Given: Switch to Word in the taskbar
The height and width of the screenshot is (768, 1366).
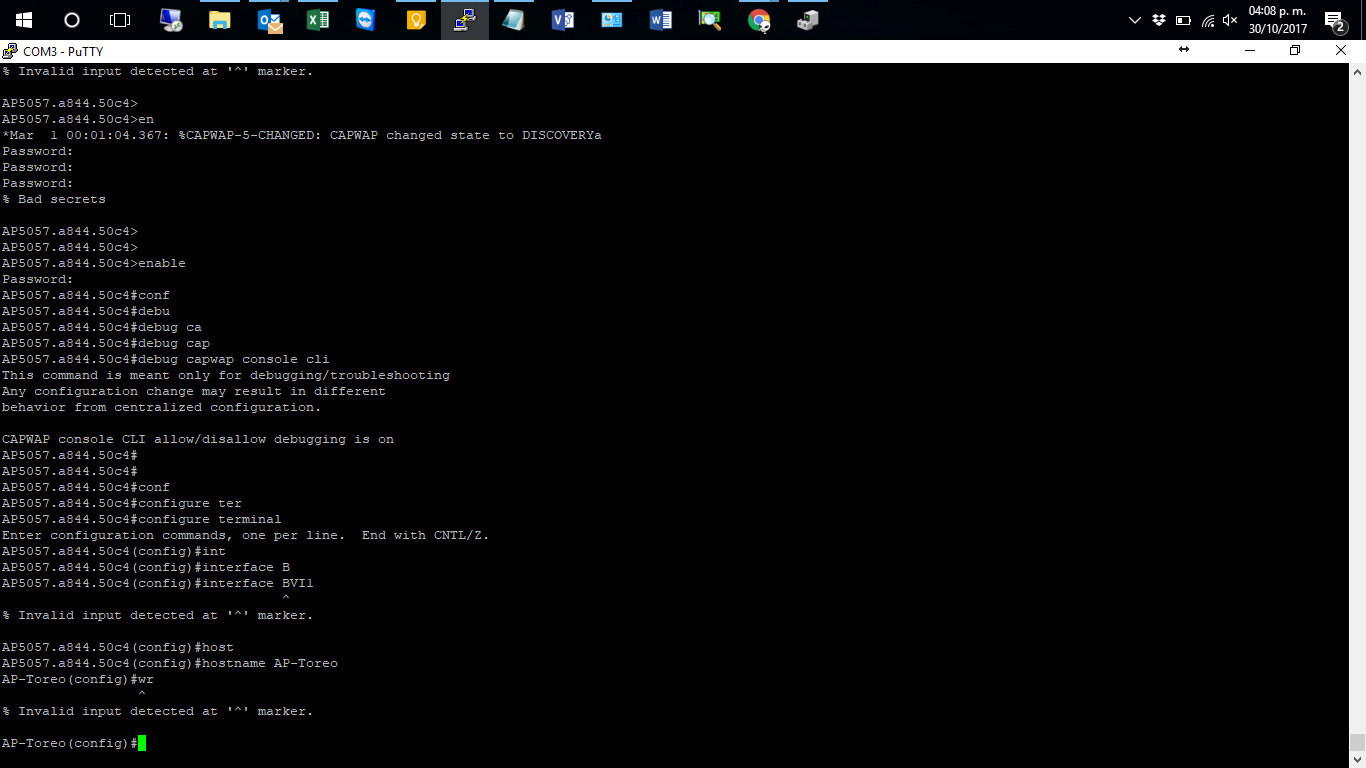Looking at the screenshot, I should tap(660, 20).
